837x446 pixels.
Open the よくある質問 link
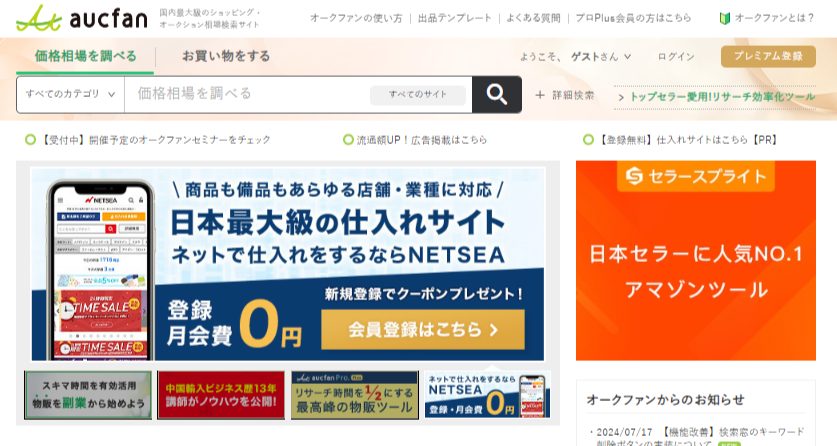click(533, 18)
